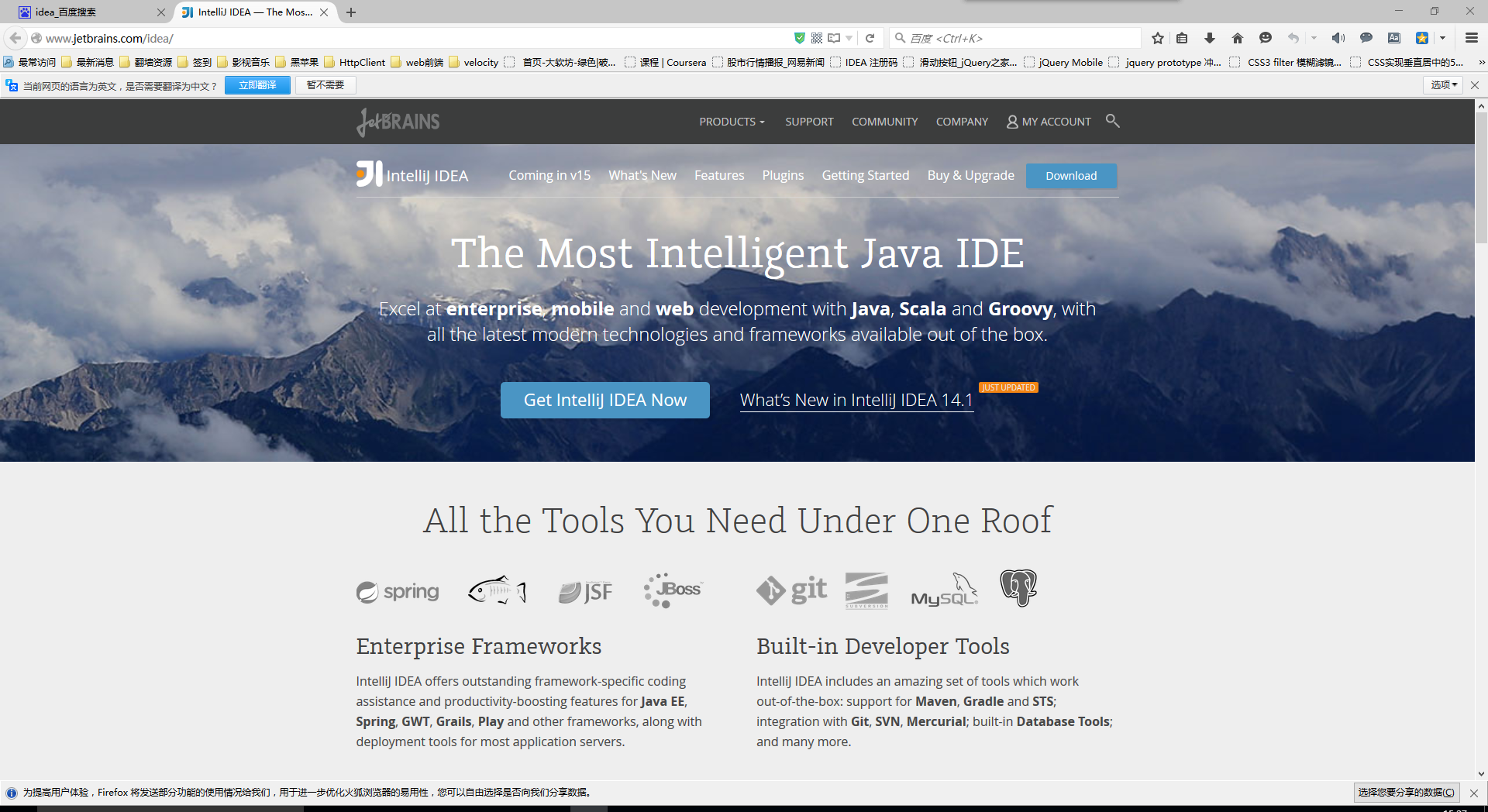
Task: Close the translation notification bar
Action: pos(1475,85)
